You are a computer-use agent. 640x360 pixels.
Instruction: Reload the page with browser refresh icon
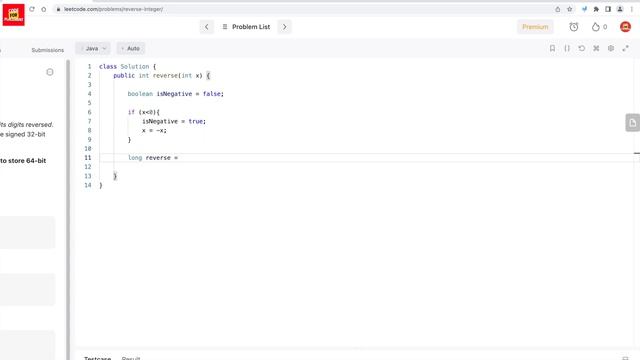[32, 9]
